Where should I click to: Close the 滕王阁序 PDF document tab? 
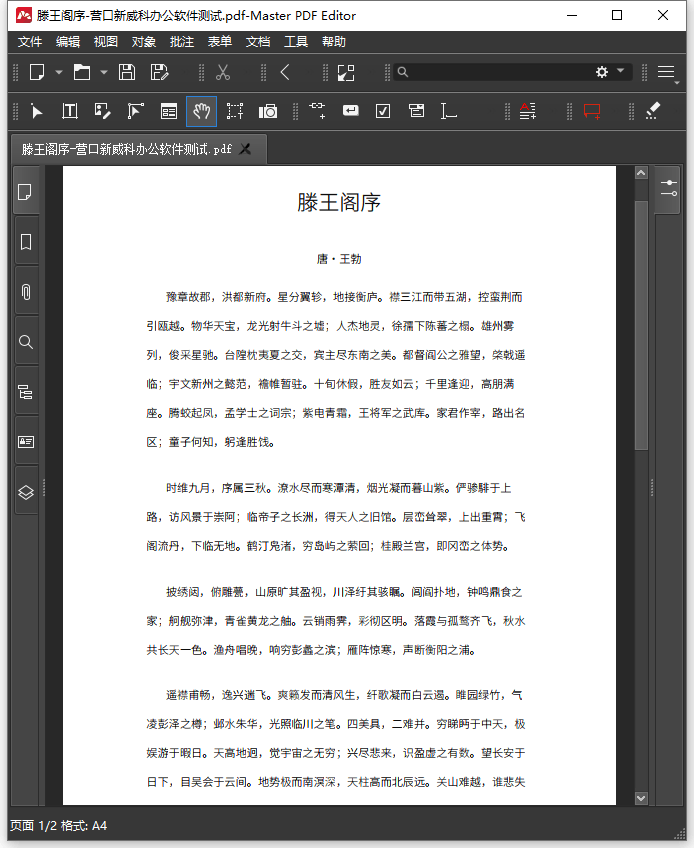coord(246,149)
